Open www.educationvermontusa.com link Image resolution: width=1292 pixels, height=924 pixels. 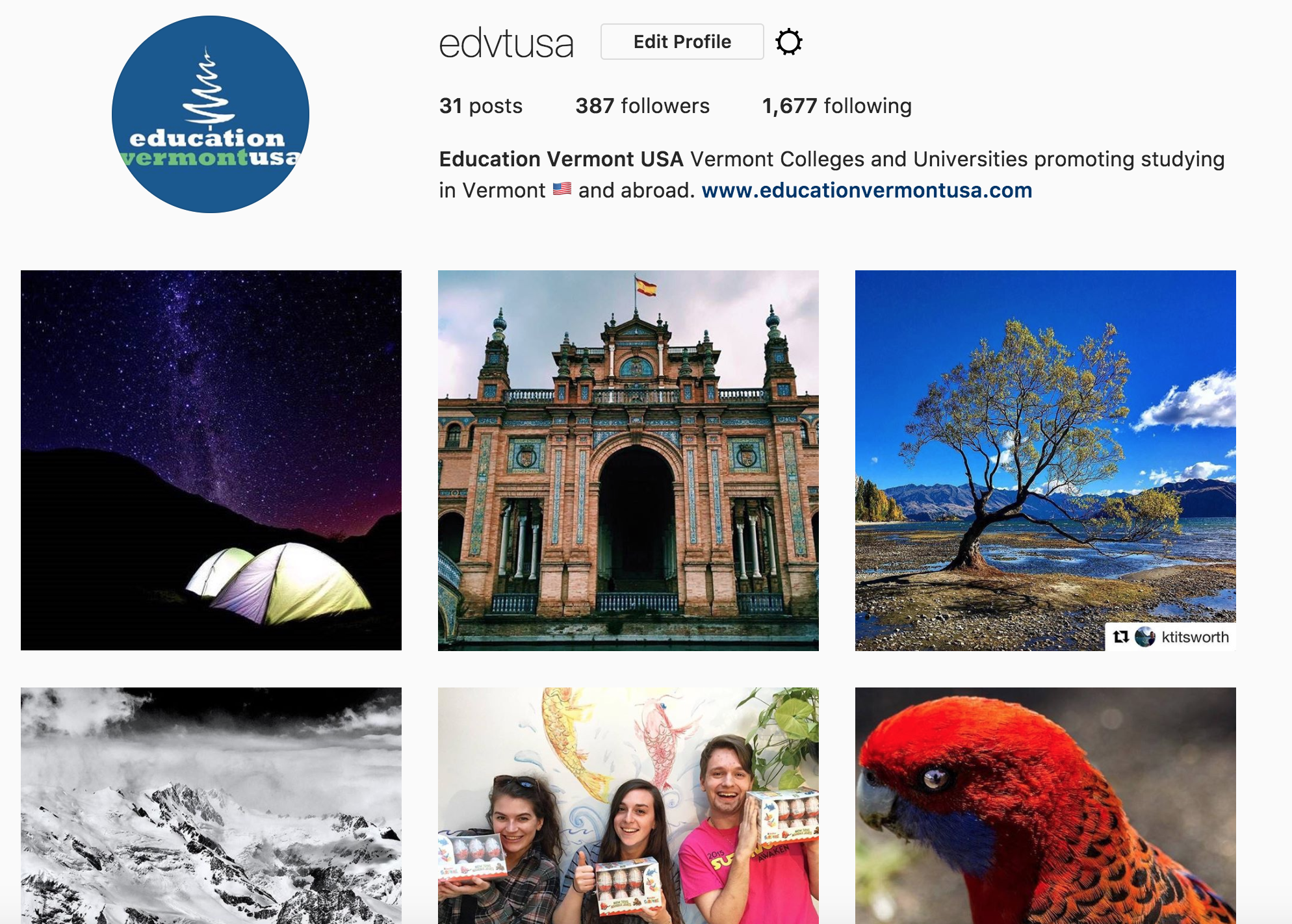point(867,190)
